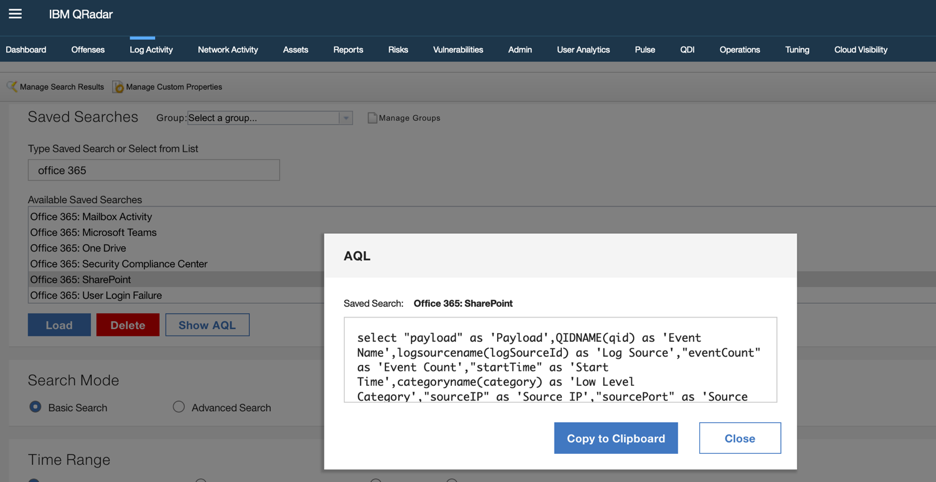Open the Cloud Visibility tab

coord(861,50)
